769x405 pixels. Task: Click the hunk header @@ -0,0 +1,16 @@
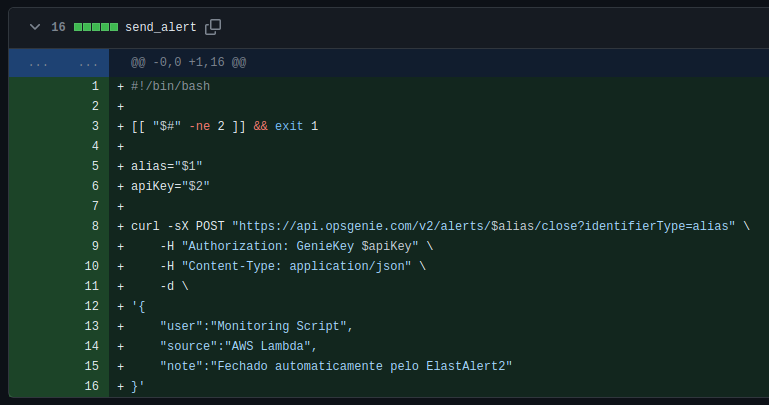point(189,62)
